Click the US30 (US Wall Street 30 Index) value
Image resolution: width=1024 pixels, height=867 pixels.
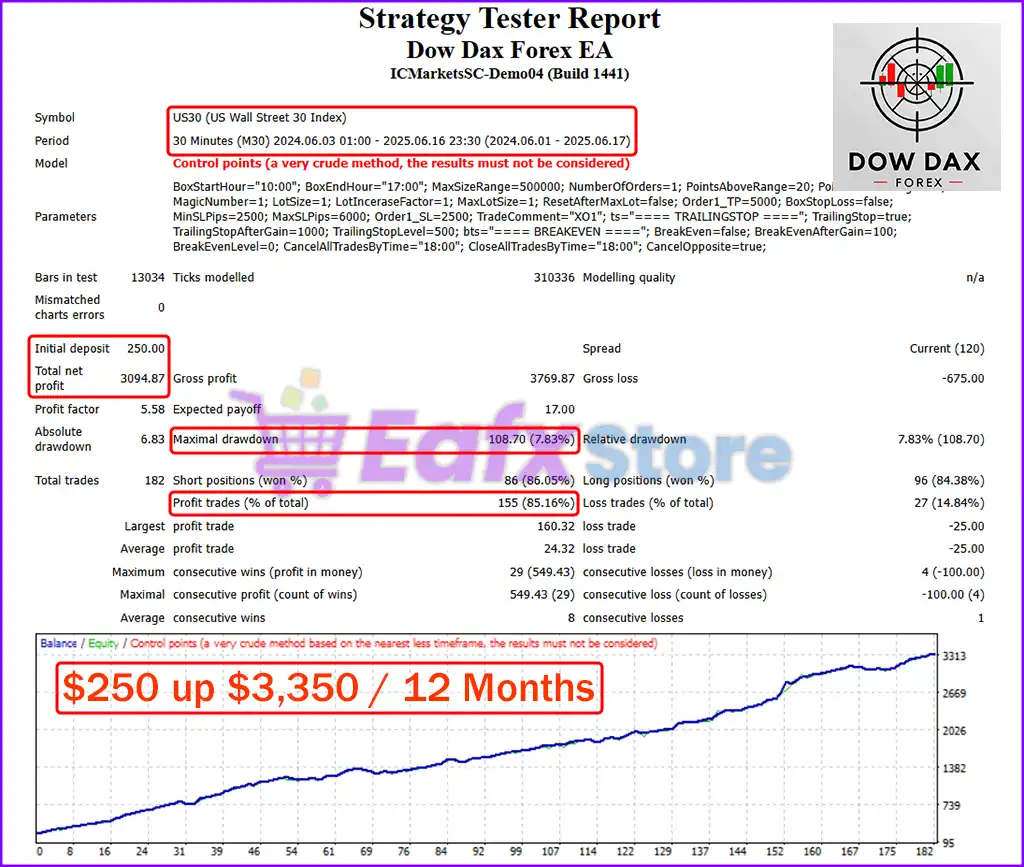259,118
